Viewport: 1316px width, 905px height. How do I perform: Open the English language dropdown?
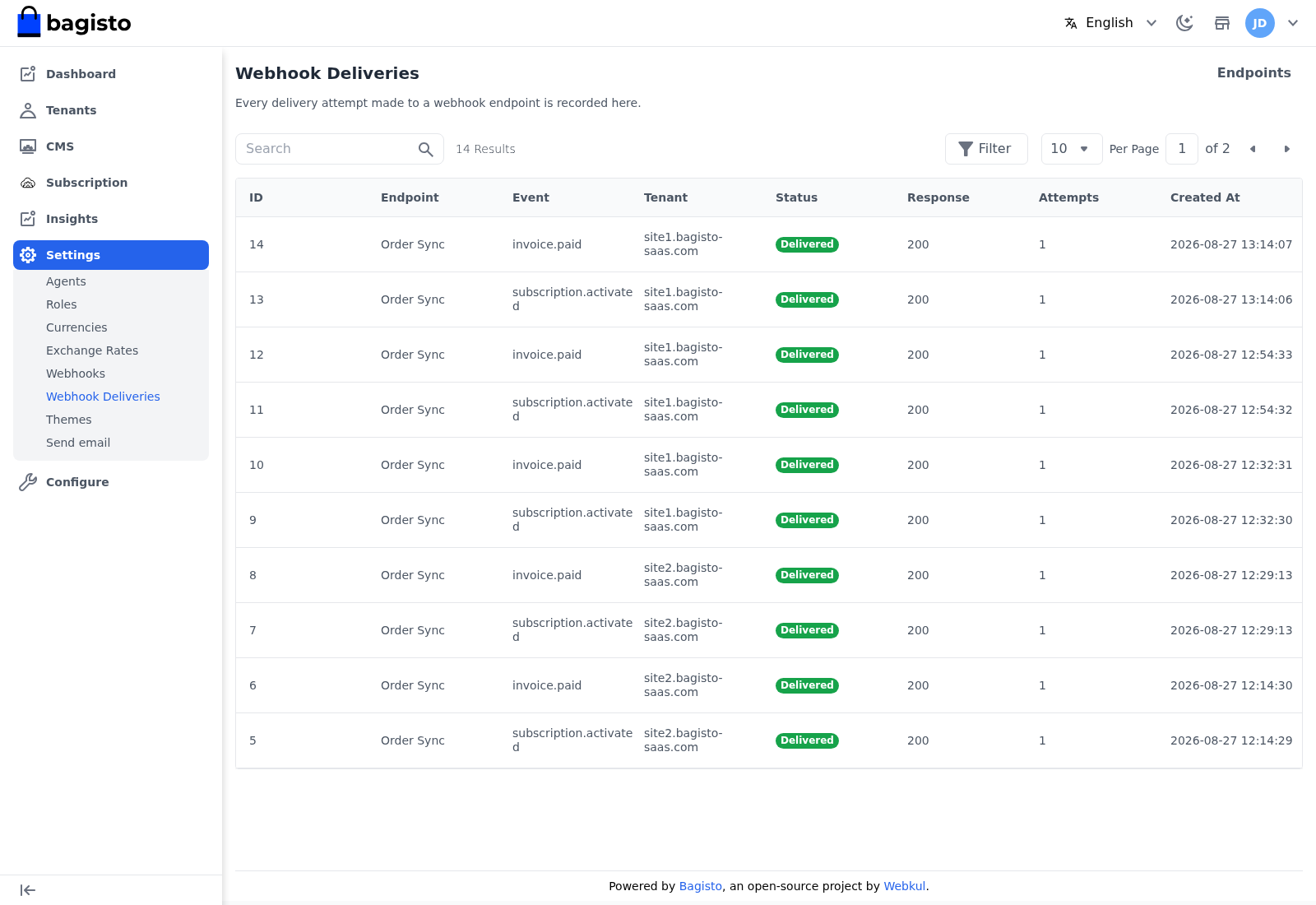click(x=1111, y=23)
